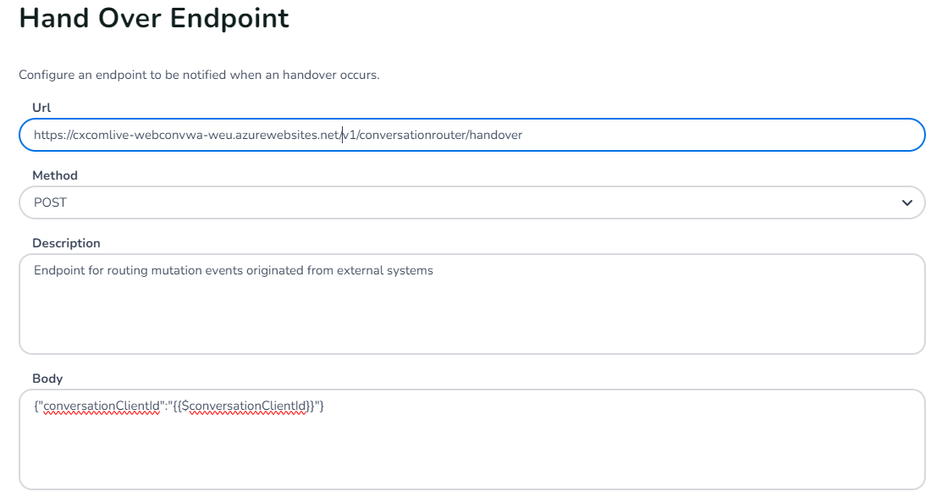Click the "Url" field label
Screen dimensions: 942x504
tap(42, 108)
